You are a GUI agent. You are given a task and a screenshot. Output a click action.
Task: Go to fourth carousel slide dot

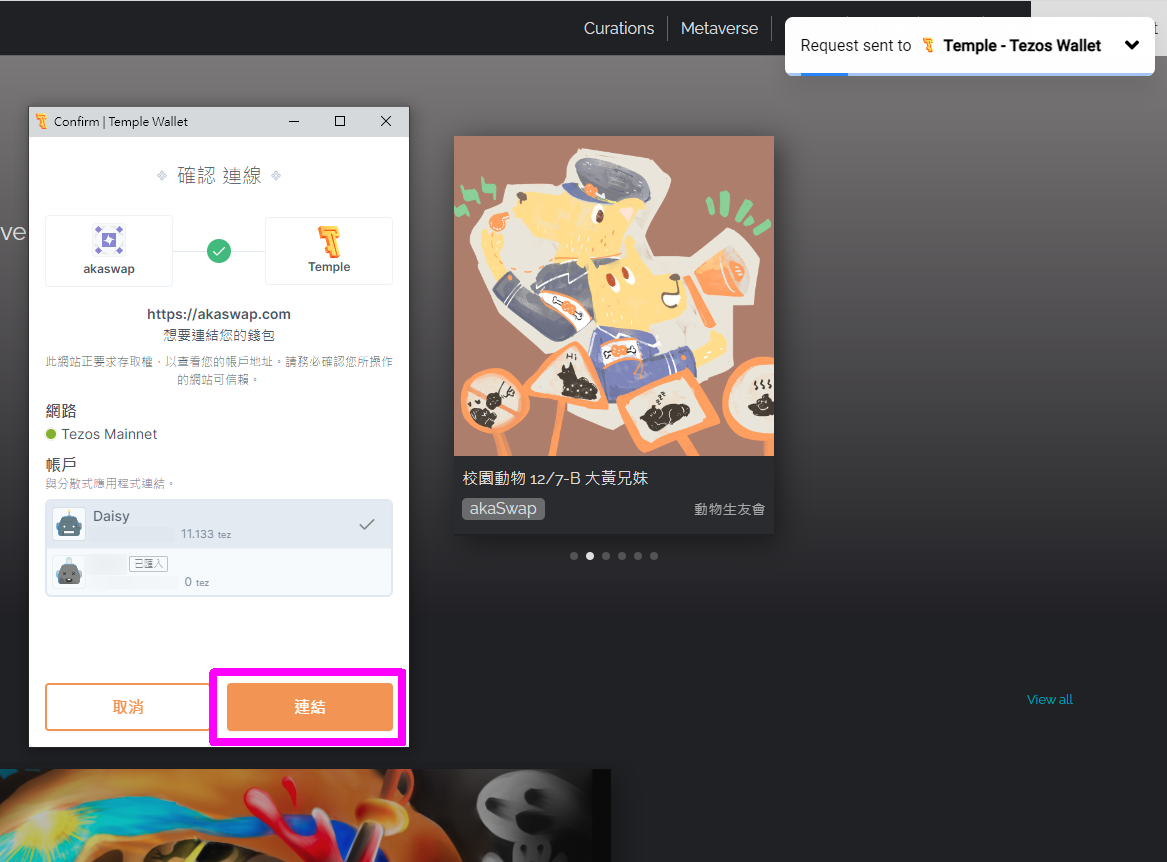[622, 556]
